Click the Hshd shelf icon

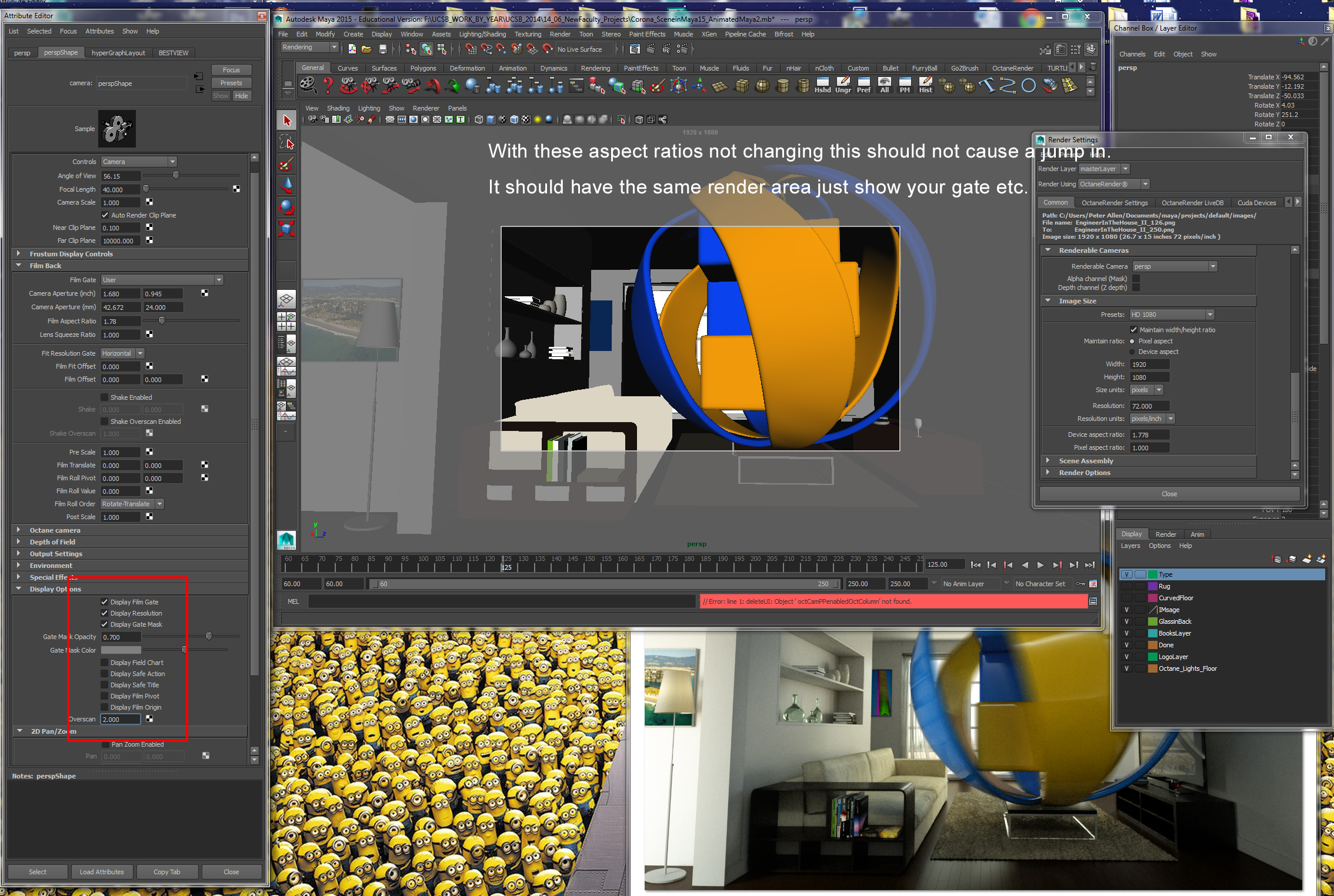click(822, 85)
